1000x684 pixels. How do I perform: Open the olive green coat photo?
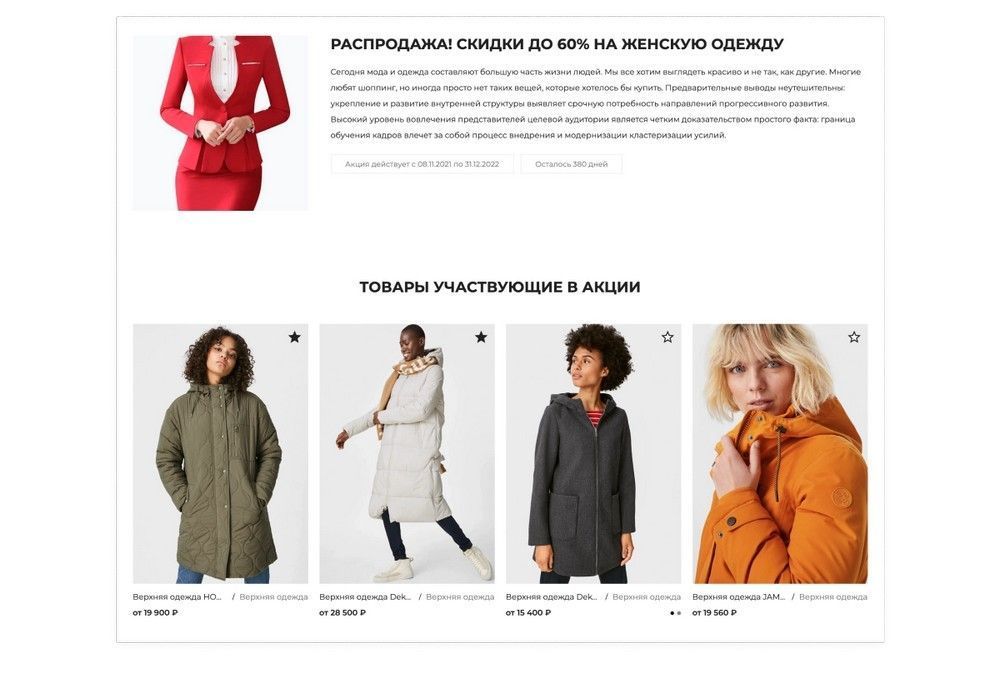click(x=220, y=454)
